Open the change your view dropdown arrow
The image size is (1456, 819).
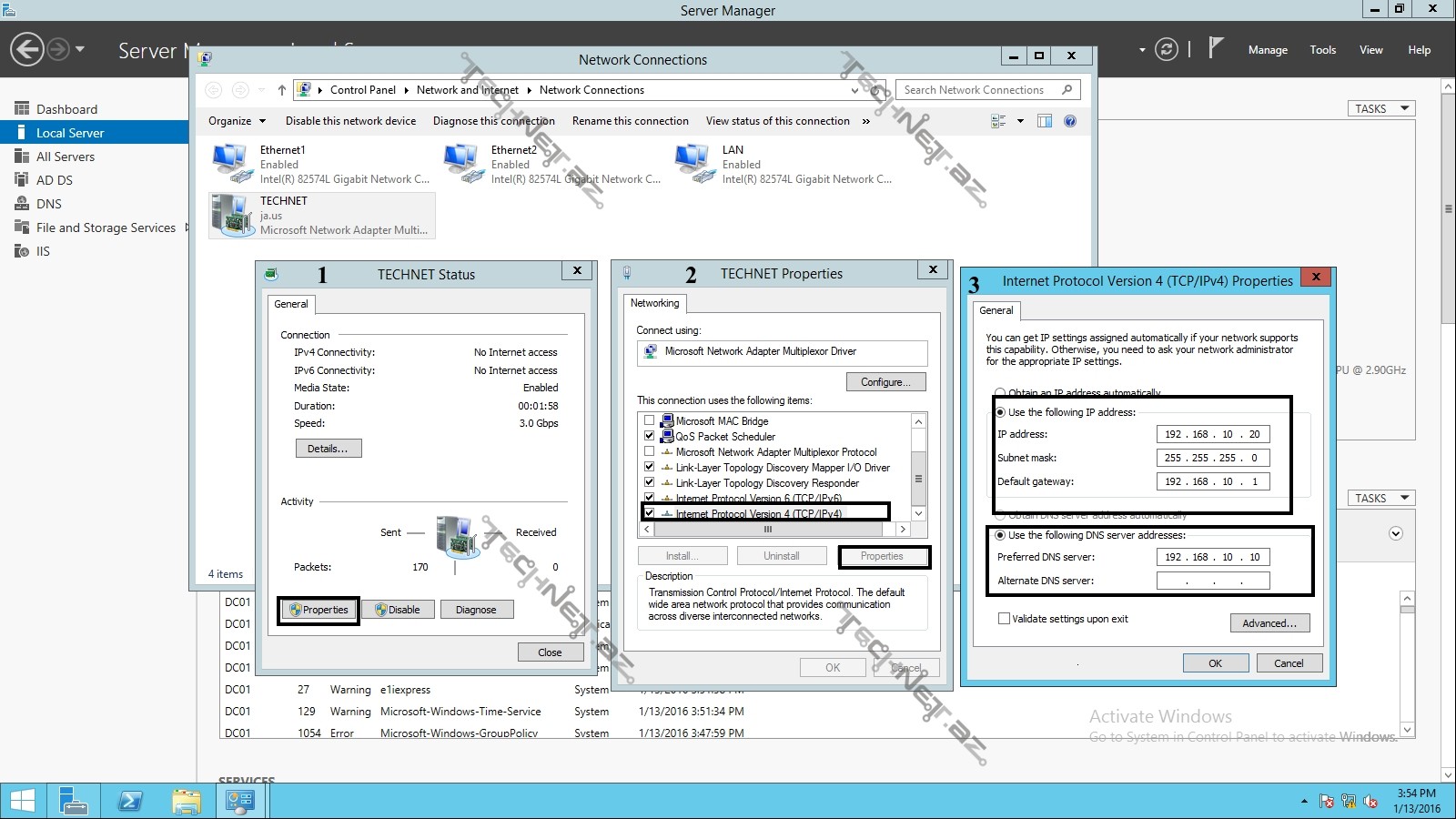(x=1020, y=121)
